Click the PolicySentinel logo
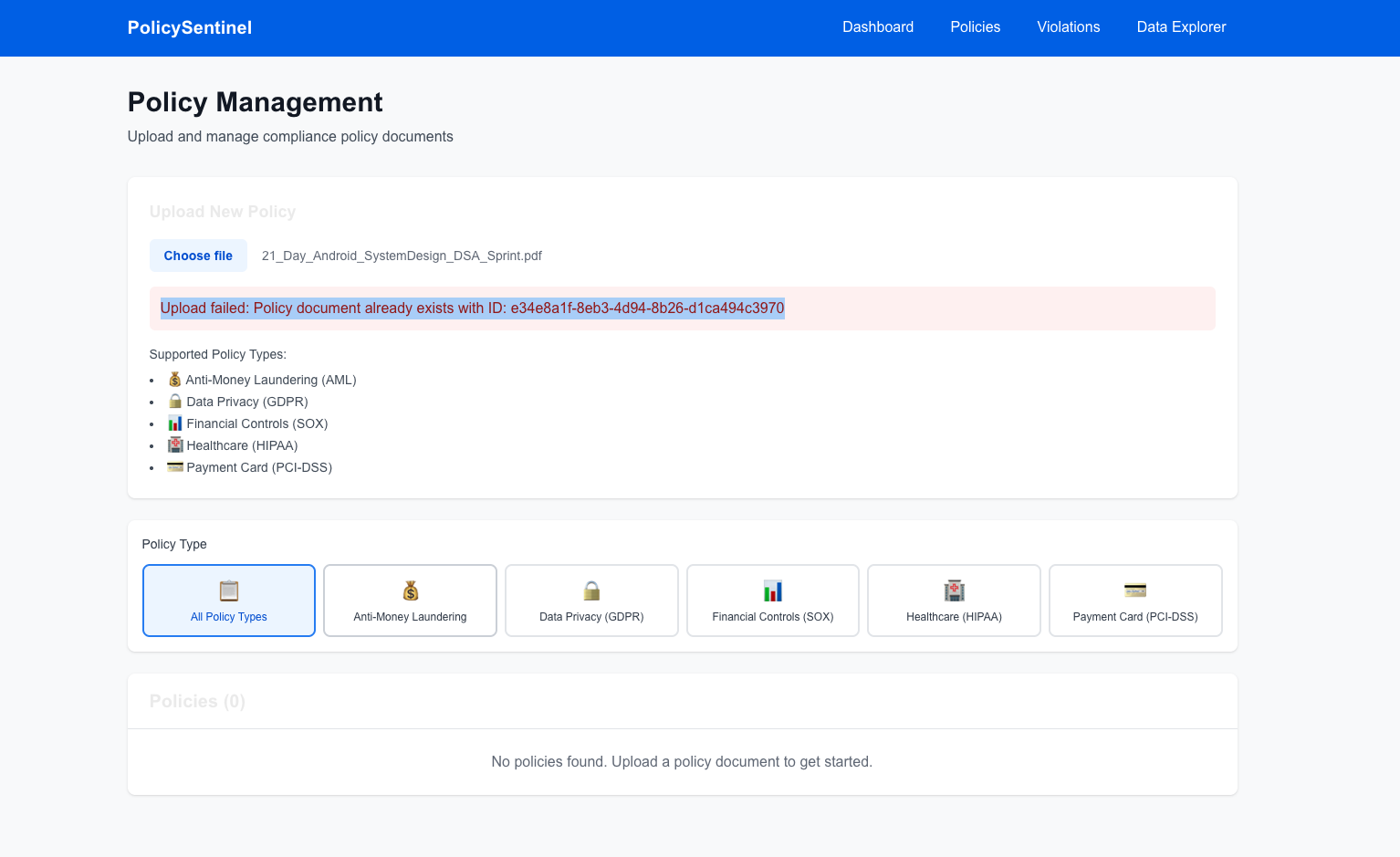Screen dimensions: 1400x857 click(190, 27)
